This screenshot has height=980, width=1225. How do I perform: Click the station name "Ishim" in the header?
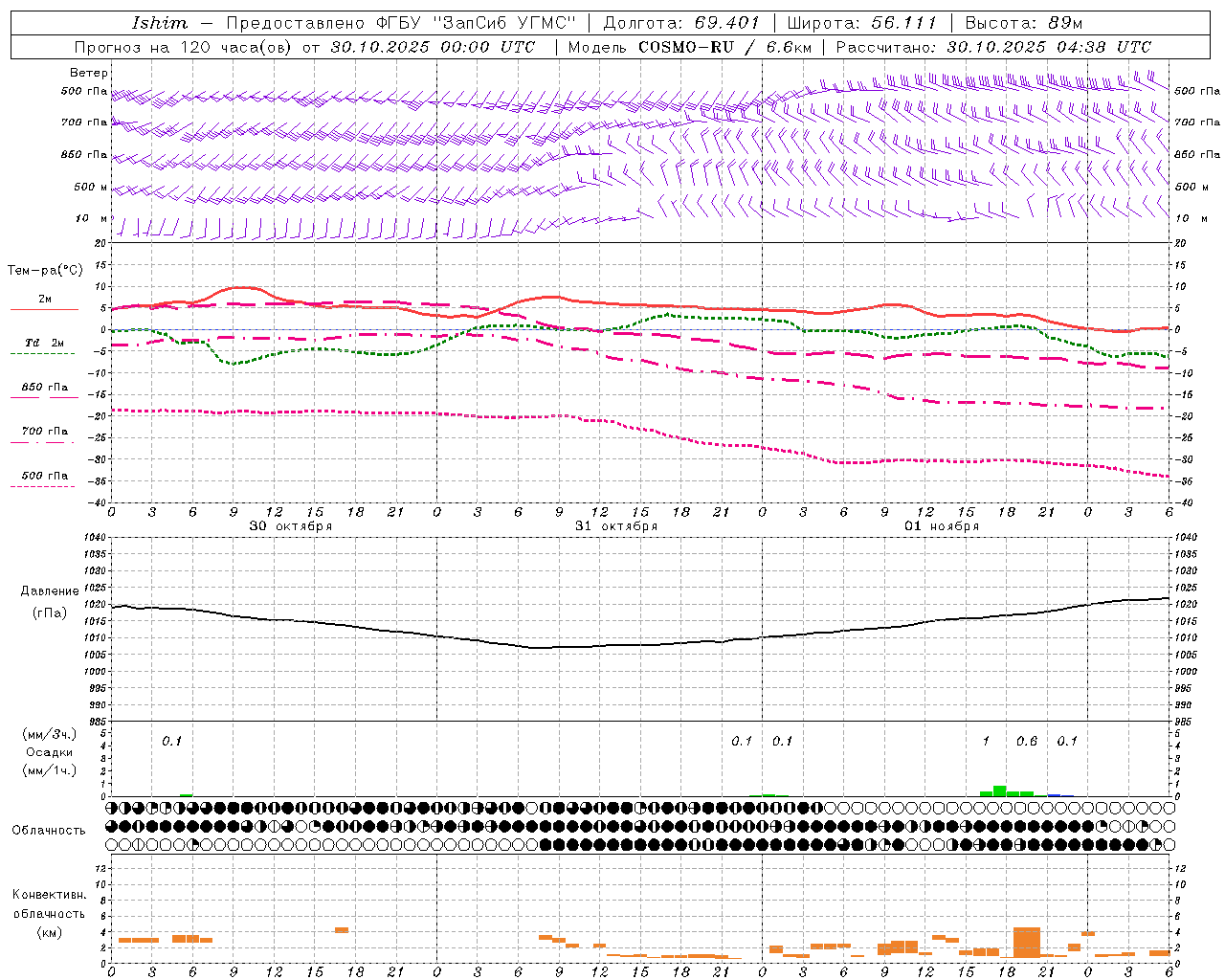pyautogui.click(x=160, y=23)
